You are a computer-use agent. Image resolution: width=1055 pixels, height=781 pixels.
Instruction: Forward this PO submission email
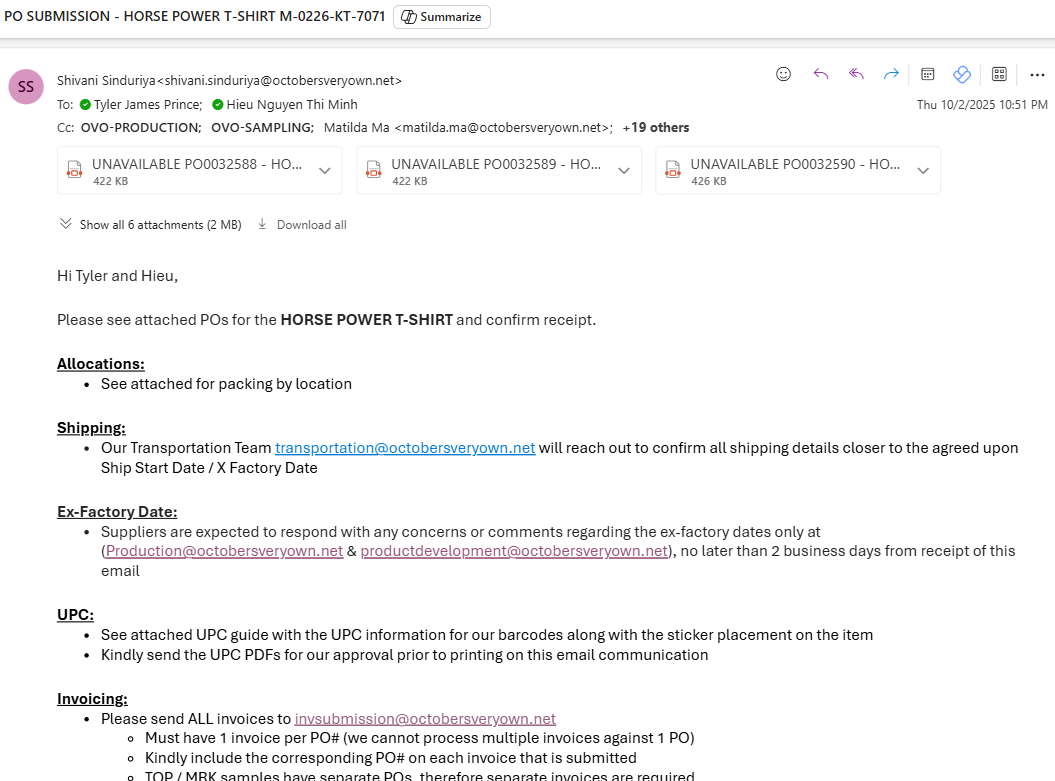[x=891, y=74]
